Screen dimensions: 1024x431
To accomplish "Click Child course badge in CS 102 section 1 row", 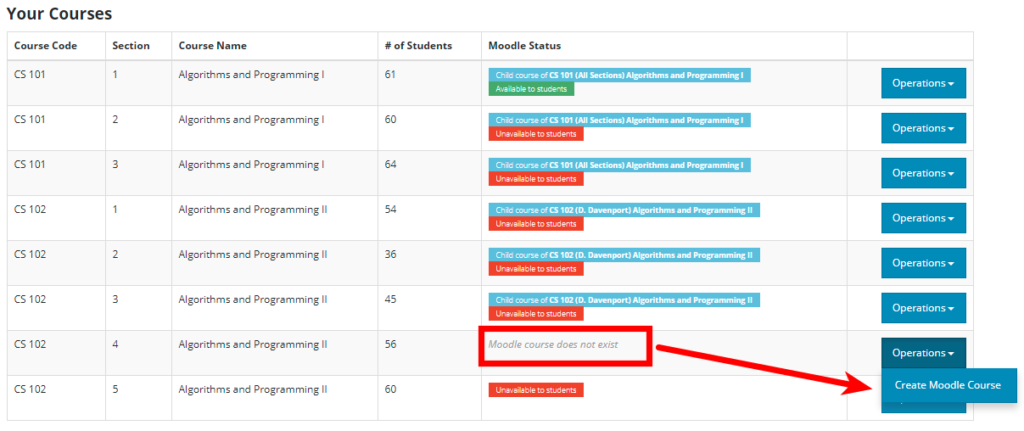I will (x=624, y=210).
